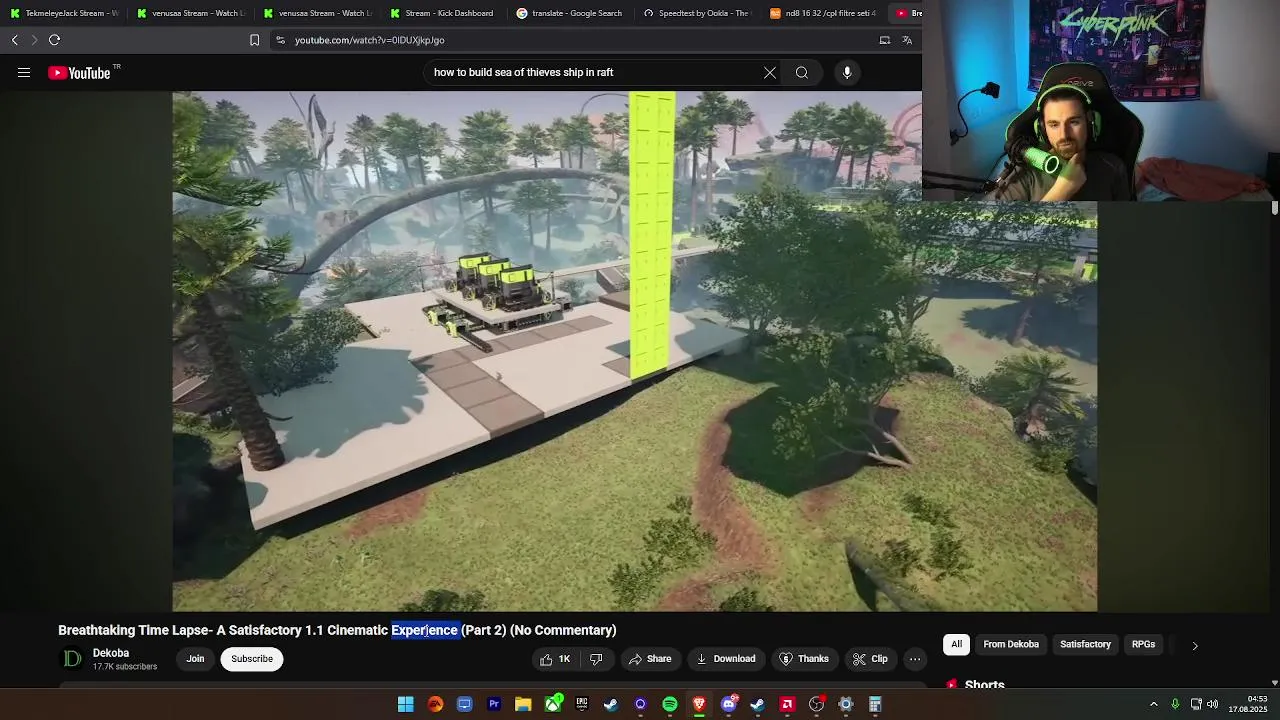Open the three-dot more actions menu

(915, 659)
